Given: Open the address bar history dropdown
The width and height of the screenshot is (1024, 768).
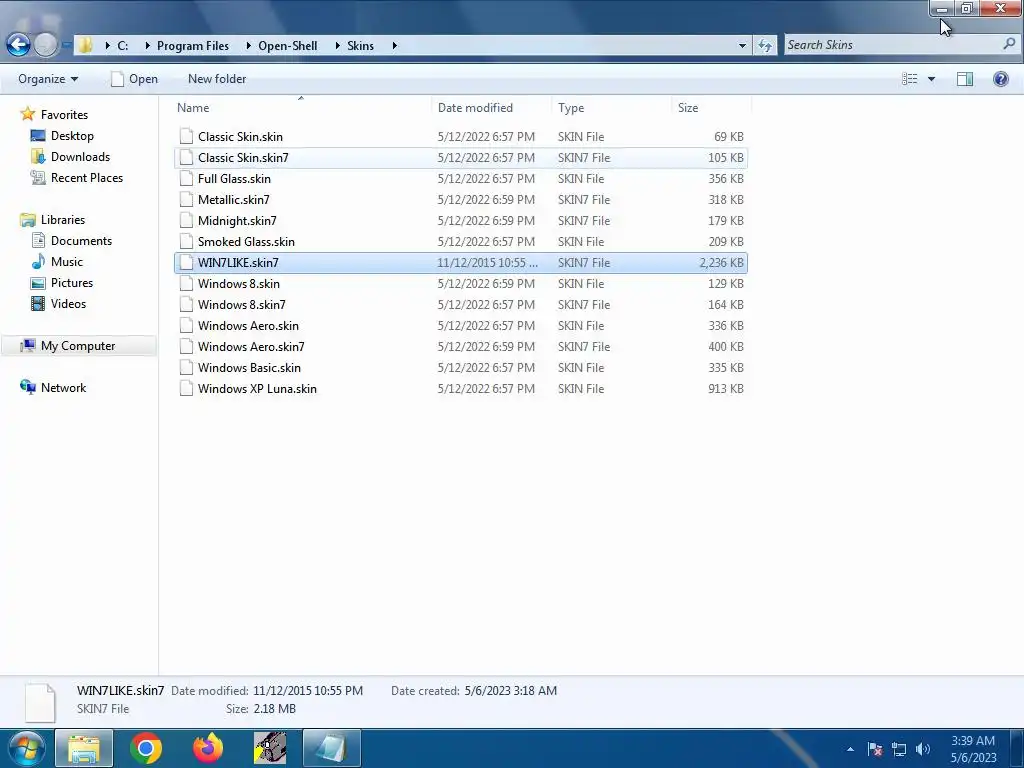Looking at the screenshot, I should 742,46.
